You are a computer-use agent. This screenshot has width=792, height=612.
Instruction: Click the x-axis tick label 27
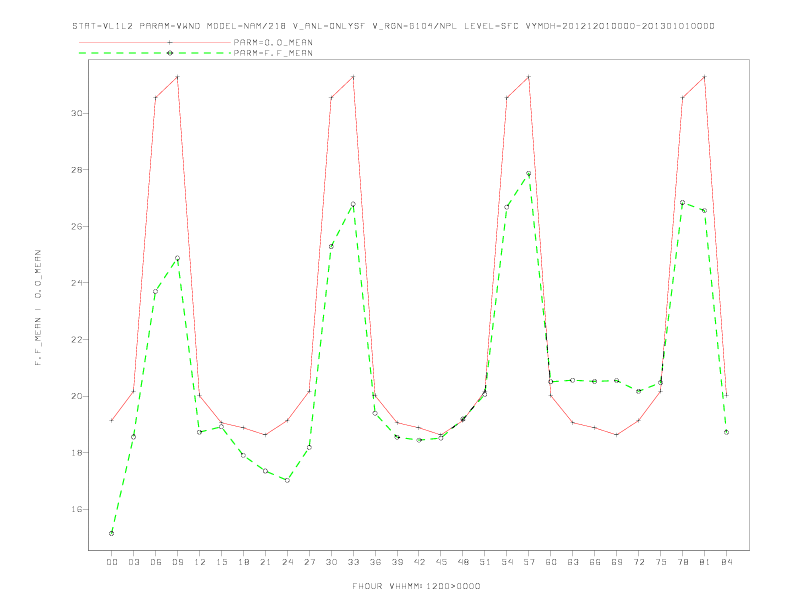point(309,562)
